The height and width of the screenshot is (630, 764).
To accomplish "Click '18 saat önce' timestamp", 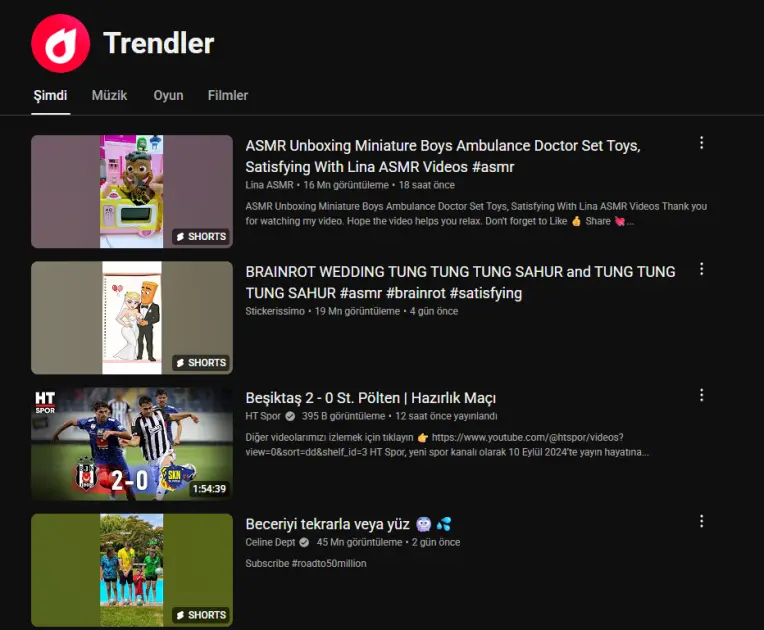I will [x=427, y=185].
